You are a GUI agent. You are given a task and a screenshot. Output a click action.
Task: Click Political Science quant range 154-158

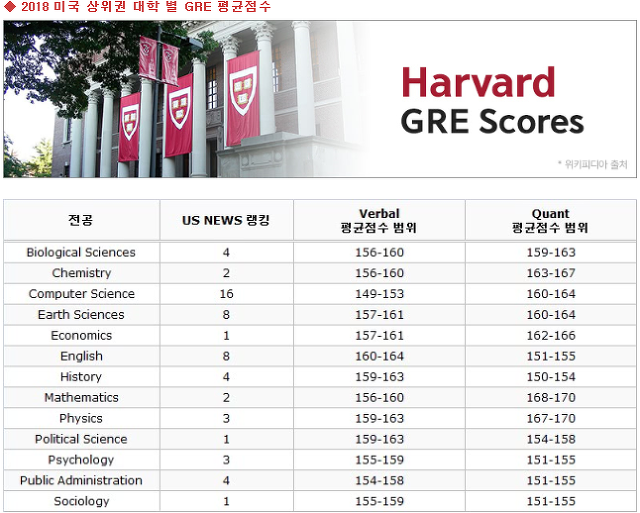click(x=551, y=439)
